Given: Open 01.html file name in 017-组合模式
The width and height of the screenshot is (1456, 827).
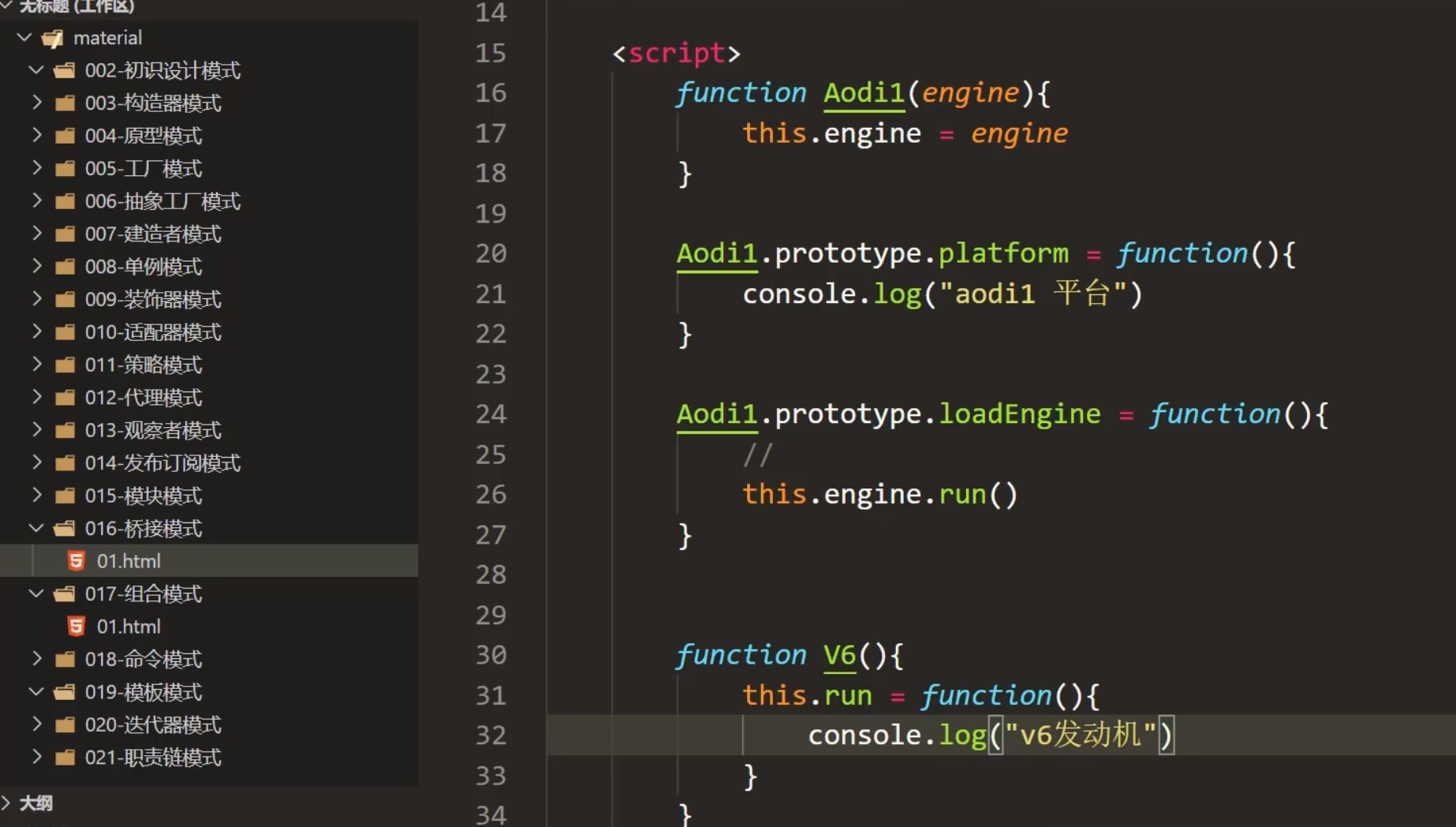Looking at the screenshot, I should [129, 627].
